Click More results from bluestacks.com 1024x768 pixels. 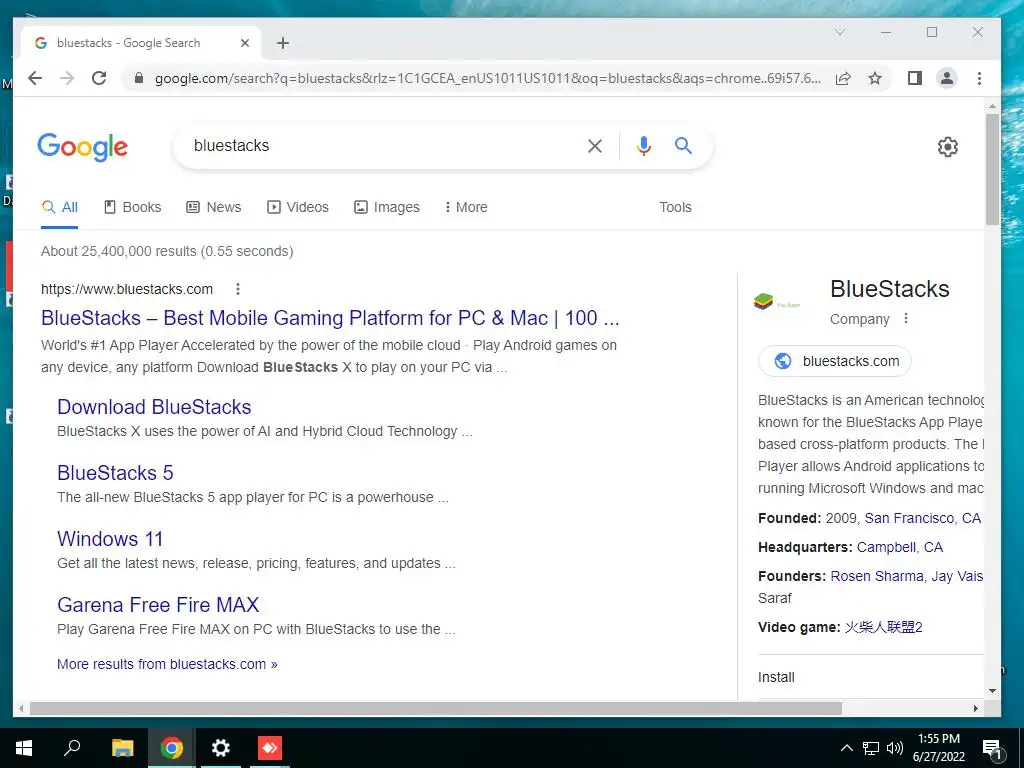(x=167, y=664)
